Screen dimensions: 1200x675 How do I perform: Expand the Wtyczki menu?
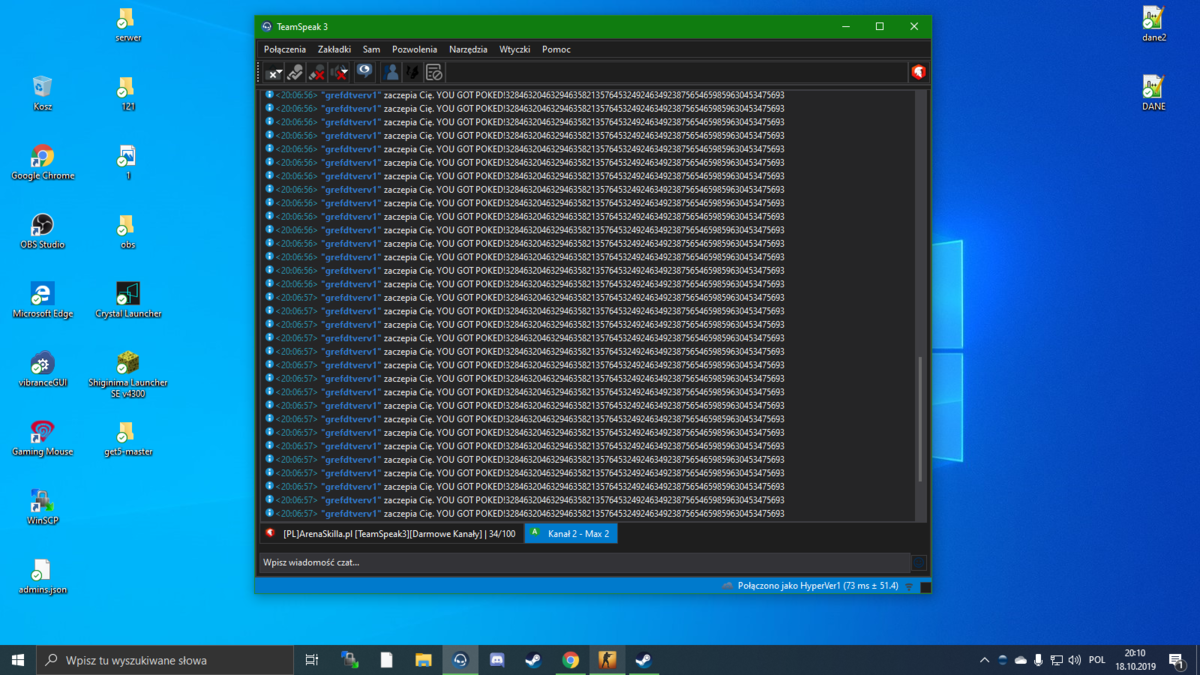click(x=515, y=49)
